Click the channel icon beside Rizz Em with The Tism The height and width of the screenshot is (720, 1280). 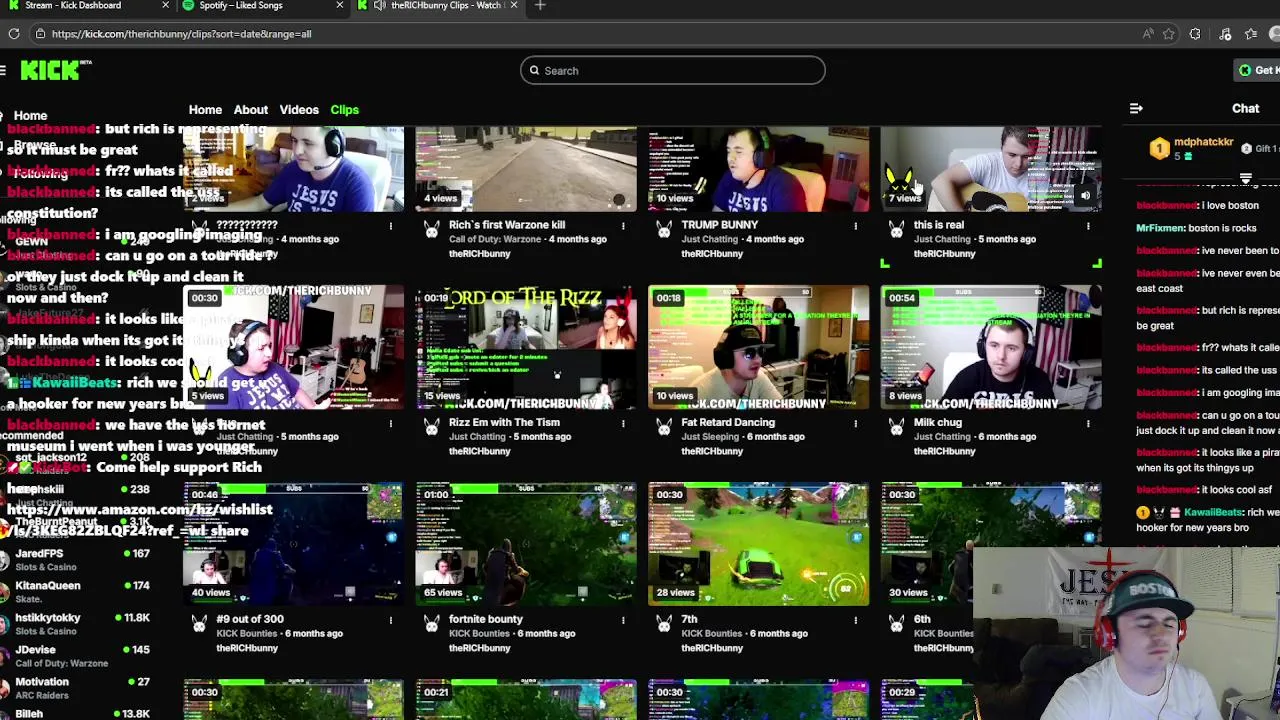pyautogui.click(x=431, y=427)
